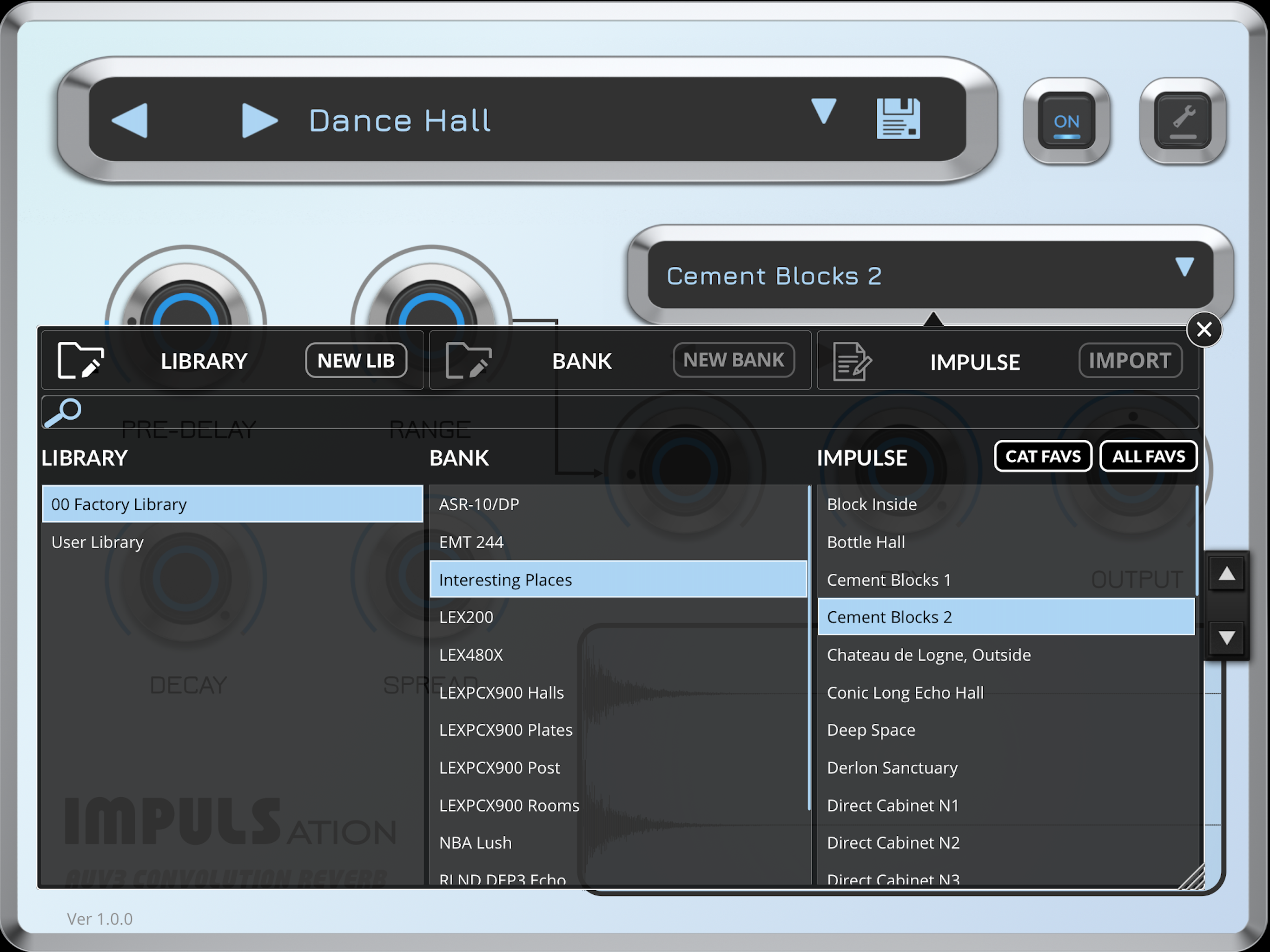This screenshot has width=1270, height=952.
Task: Click the edit bank folder icon
Action: tap(469, 361)
